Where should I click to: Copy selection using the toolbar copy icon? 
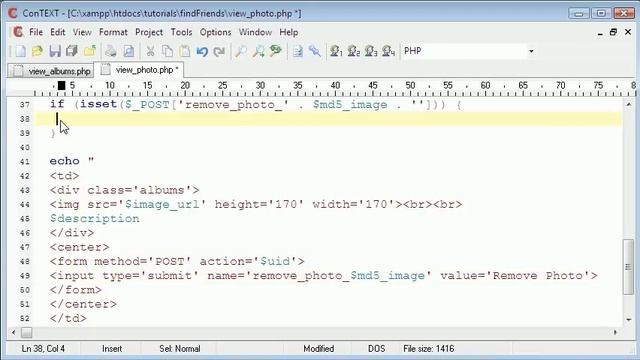[167, 51]
